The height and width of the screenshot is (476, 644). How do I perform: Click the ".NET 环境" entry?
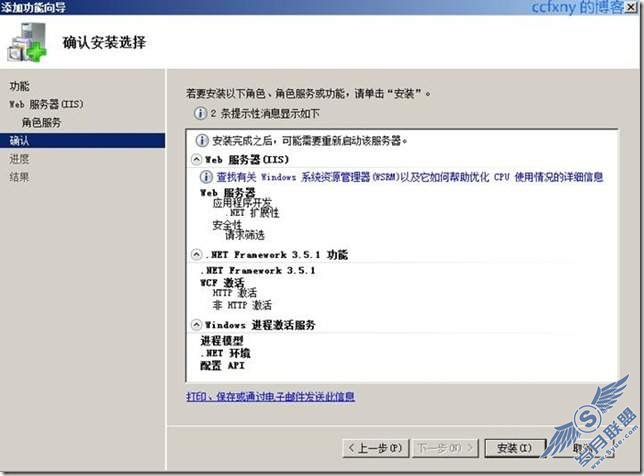225,353
